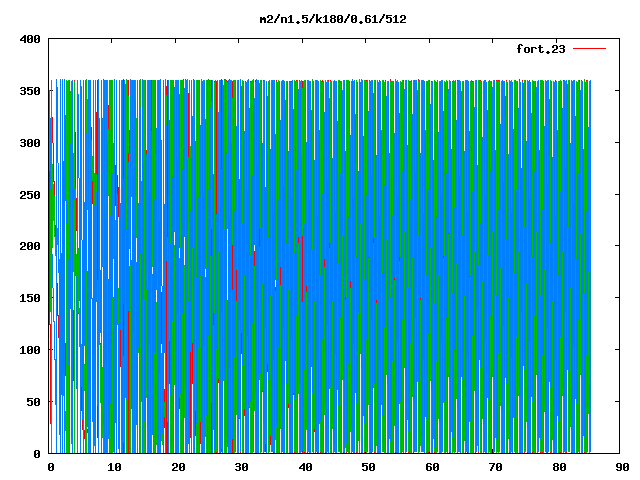
Task: Click the y-axis label 150
Action: coord(30,298)
